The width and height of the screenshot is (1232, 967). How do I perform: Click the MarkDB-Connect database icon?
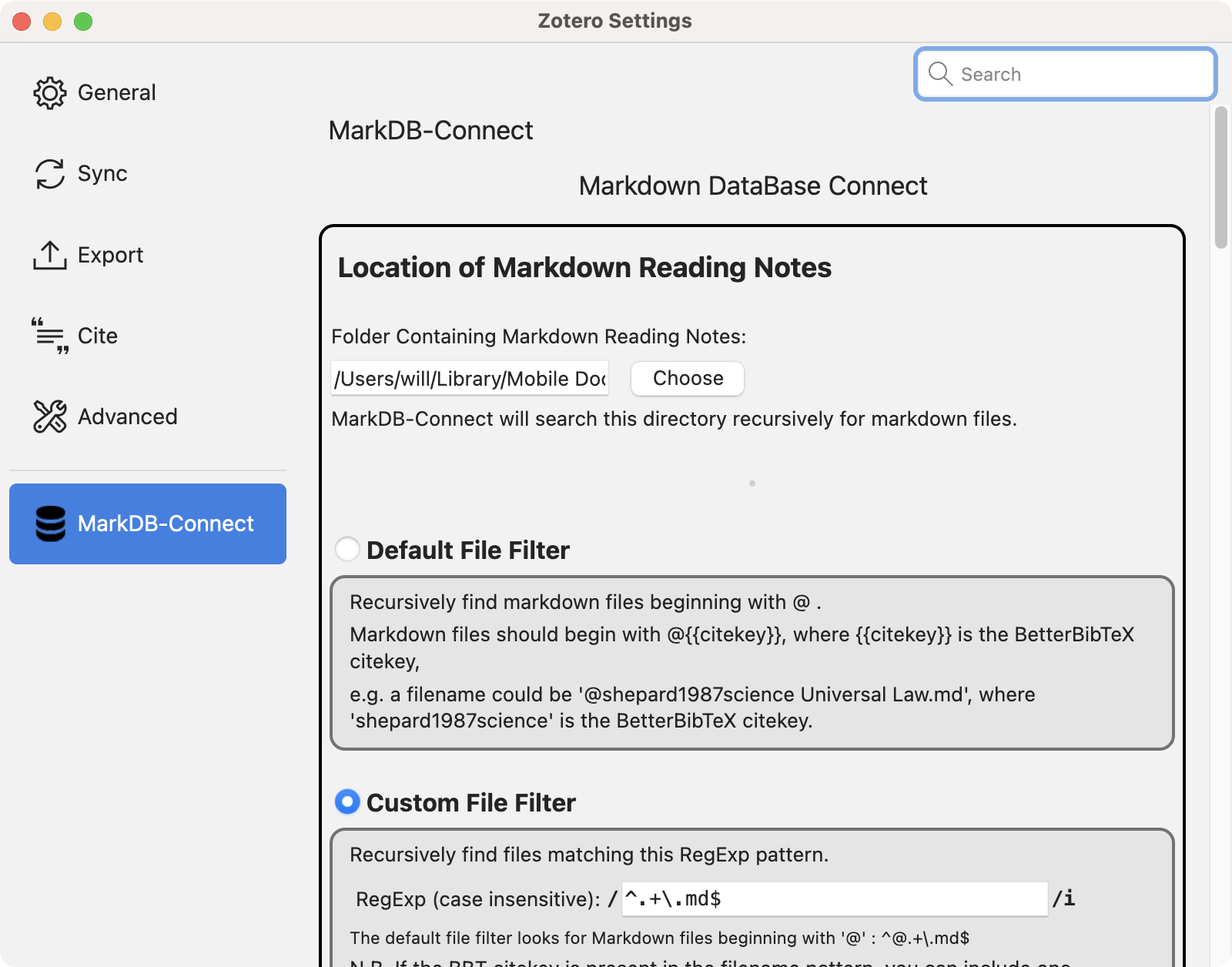click(50, 524)
